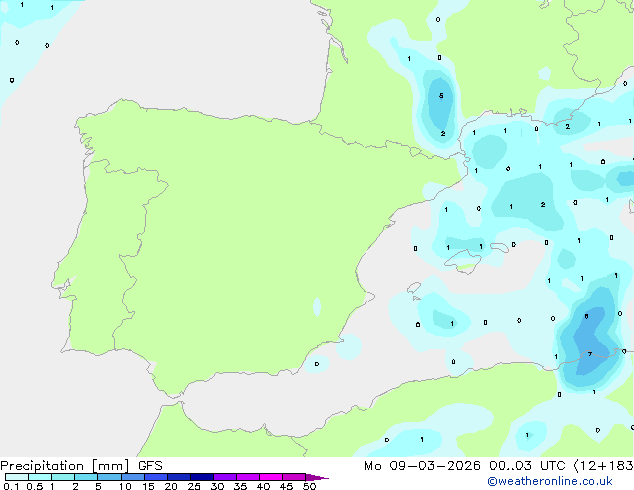
Task: Click the precipitation value 7 on North African coast
Action: point(590,354)
